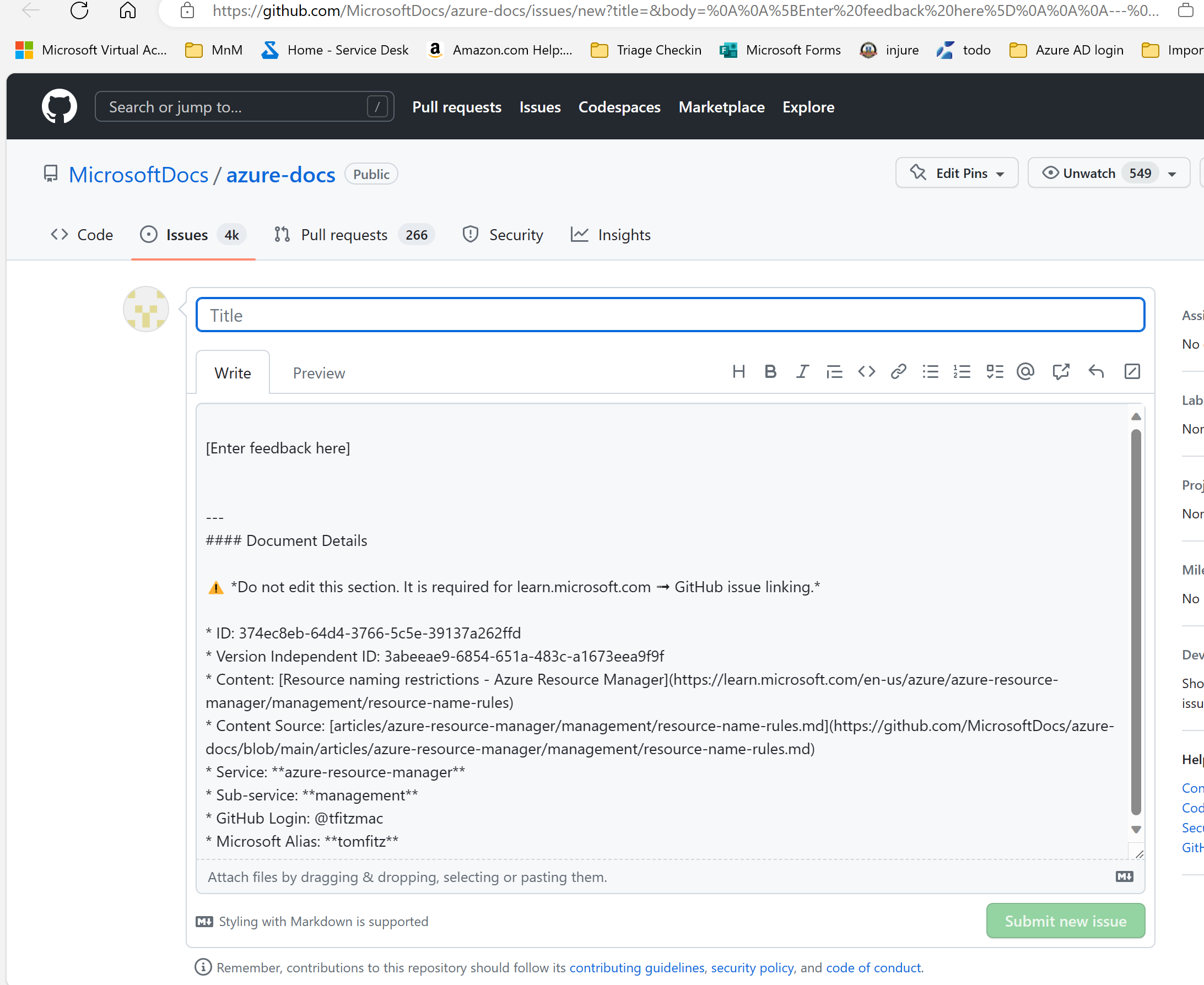Switch to the Preview tab

[319, 373]
